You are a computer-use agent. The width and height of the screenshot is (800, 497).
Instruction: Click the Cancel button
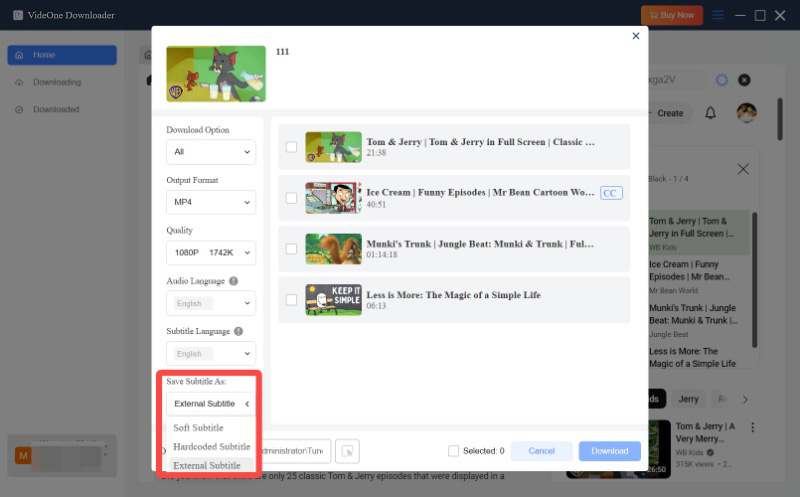(541, 451)
